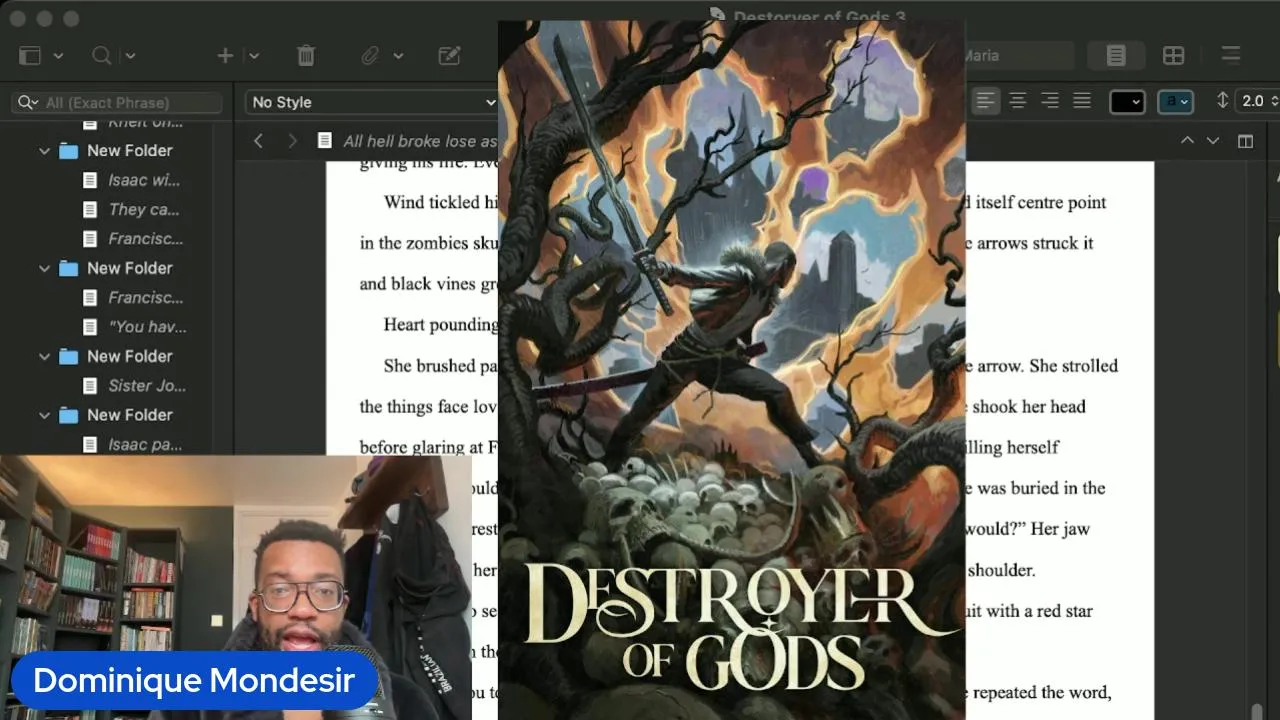Collapse the New Folder containing Sister Jo...
Screen dimensions: 1280x720
pos(44,357)
